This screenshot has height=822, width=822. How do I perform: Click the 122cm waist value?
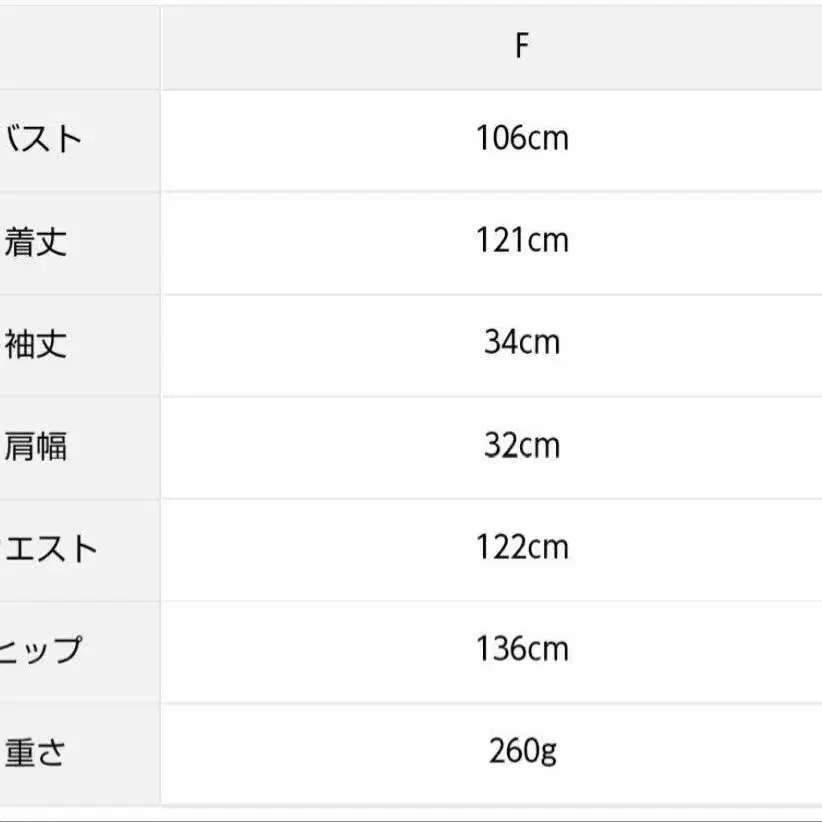pos(521,547)
